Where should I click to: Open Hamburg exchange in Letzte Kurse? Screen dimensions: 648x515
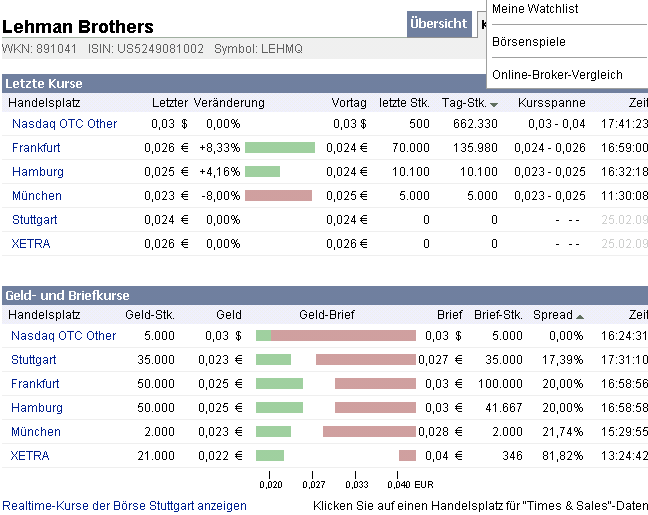[x=37, y=172]
